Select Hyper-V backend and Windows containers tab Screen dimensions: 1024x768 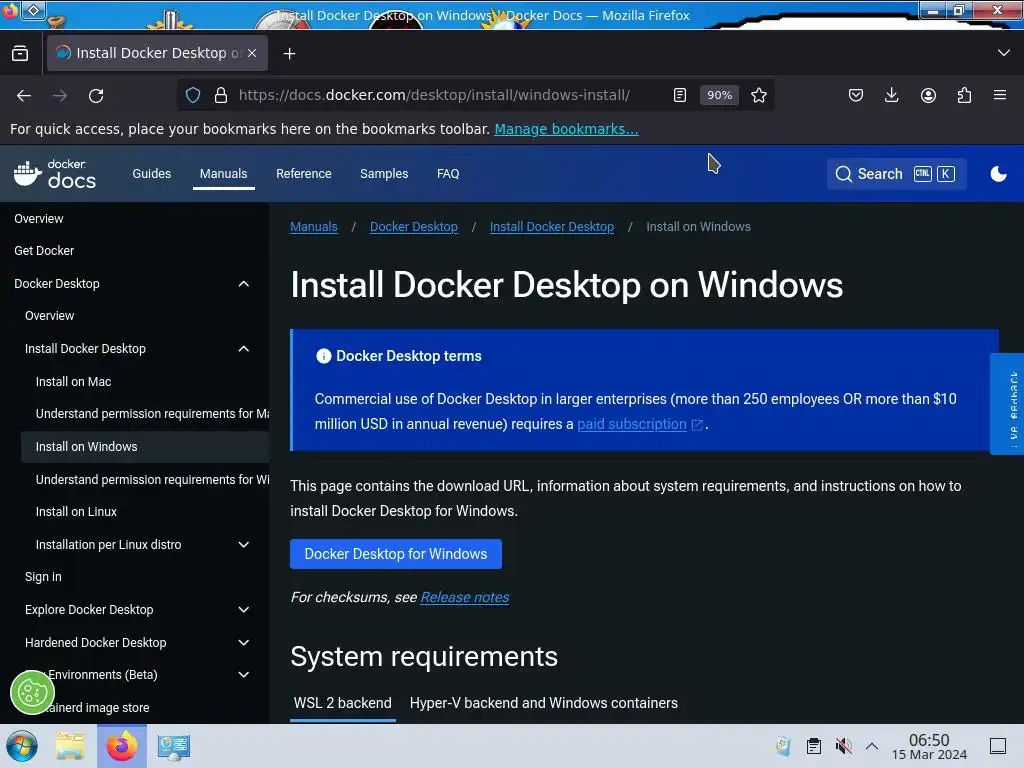point(543,703)
